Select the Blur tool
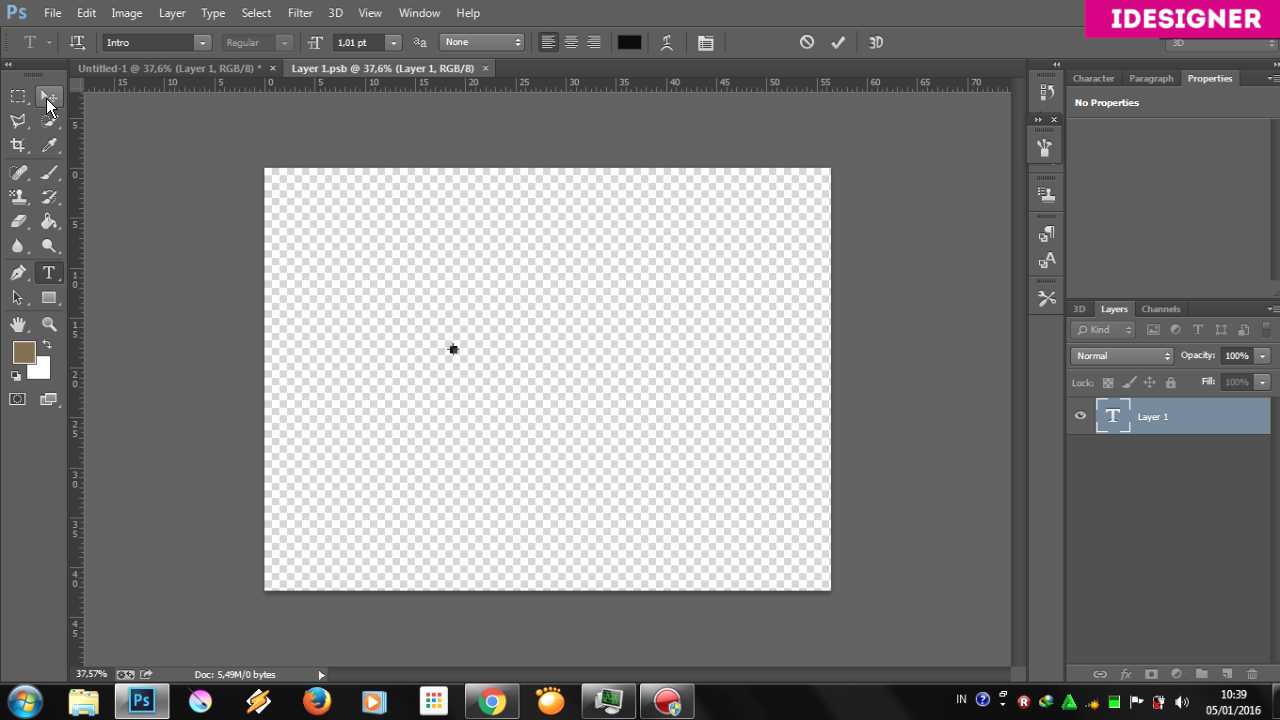1280x720 pixels. 18,247
